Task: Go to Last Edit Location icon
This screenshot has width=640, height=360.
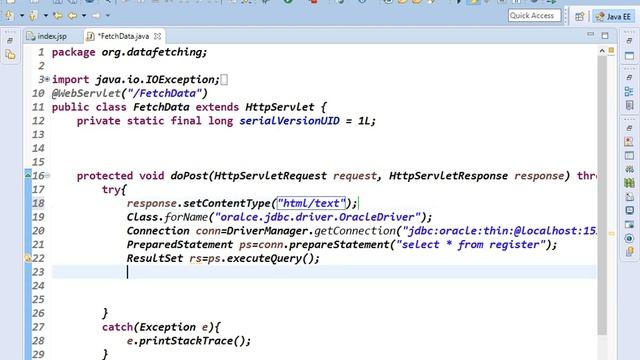Action: pos(58,16)
